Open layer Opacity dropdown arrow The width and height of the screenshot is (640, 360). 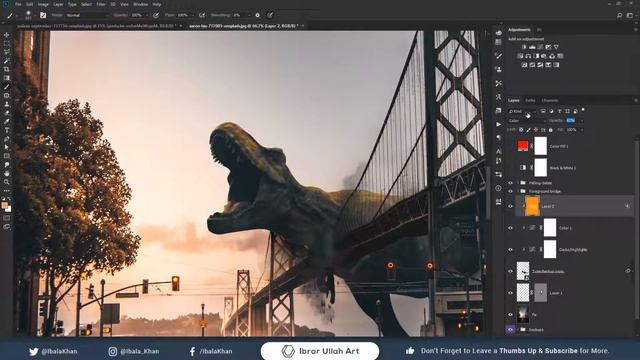pyautogui.click(x=582, y=120)
